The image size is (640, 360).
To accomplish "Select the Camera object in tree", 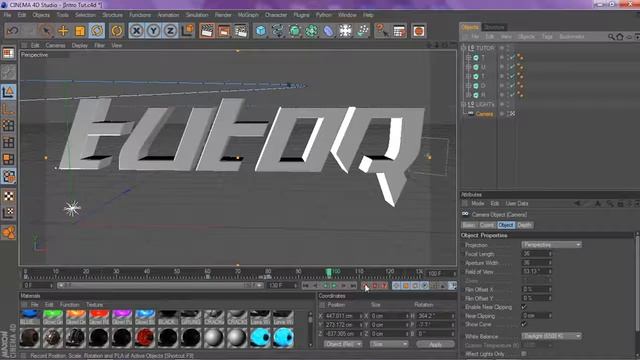I will [484, 114].
